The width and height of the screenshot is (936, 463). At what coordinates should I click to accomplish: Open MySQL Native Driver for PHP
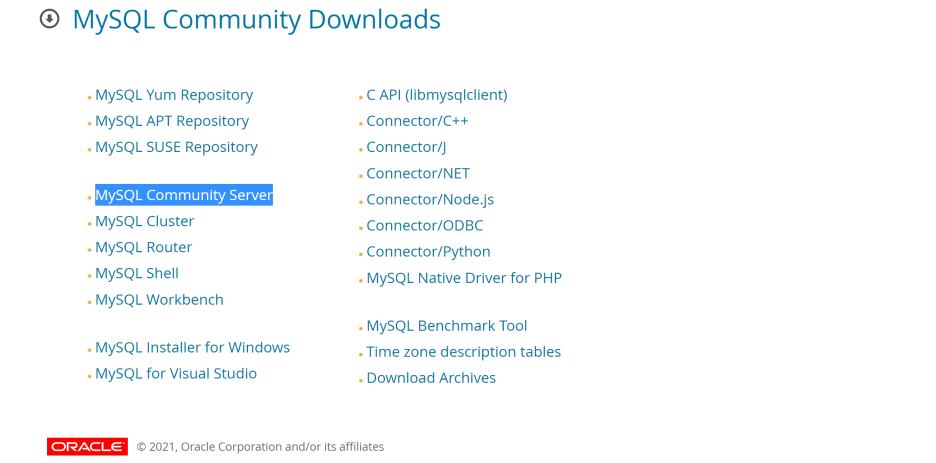(x=464, y=278)
